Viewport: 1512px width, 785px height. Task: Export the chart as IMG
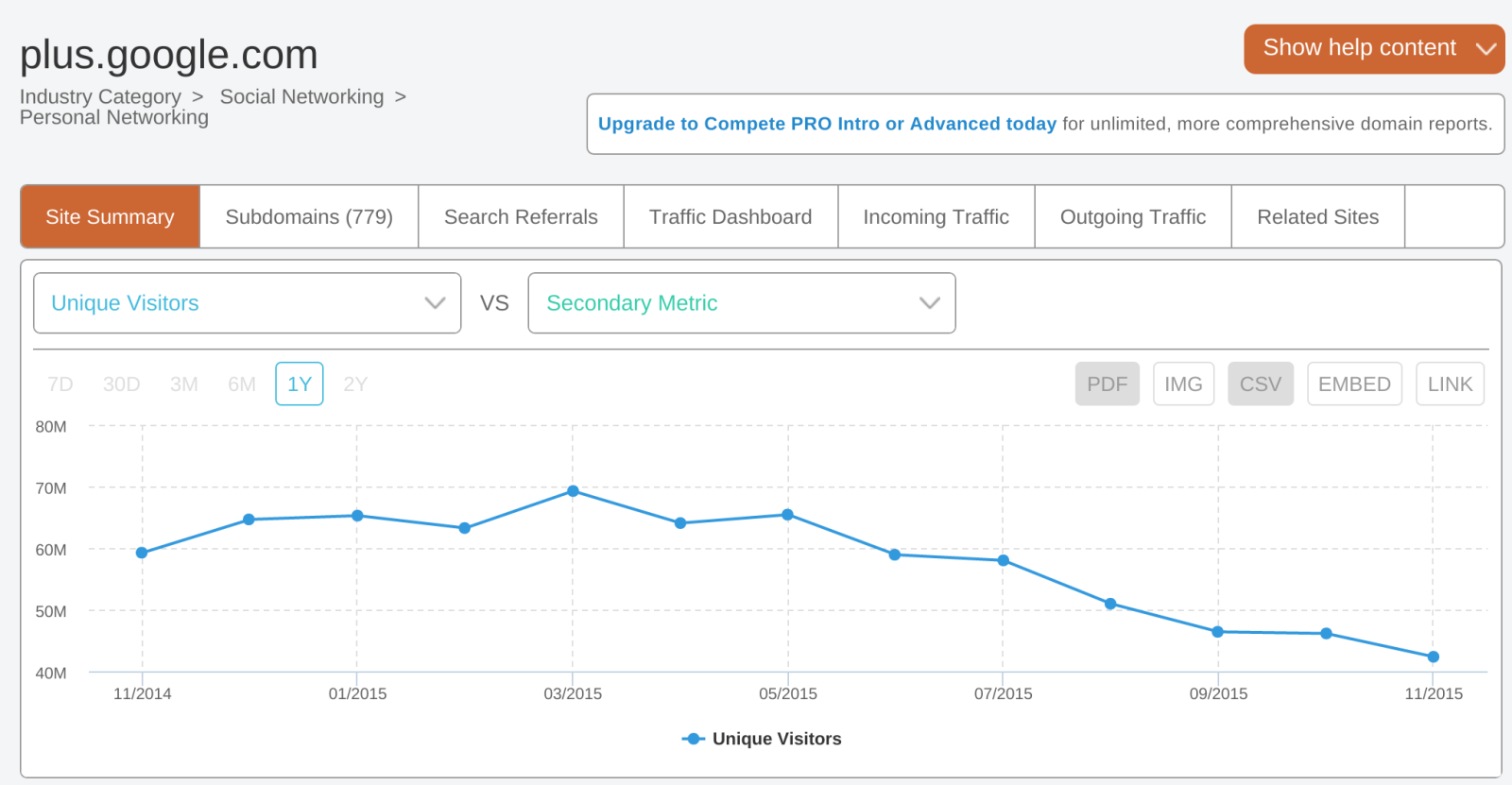(x=1183, y=384)
